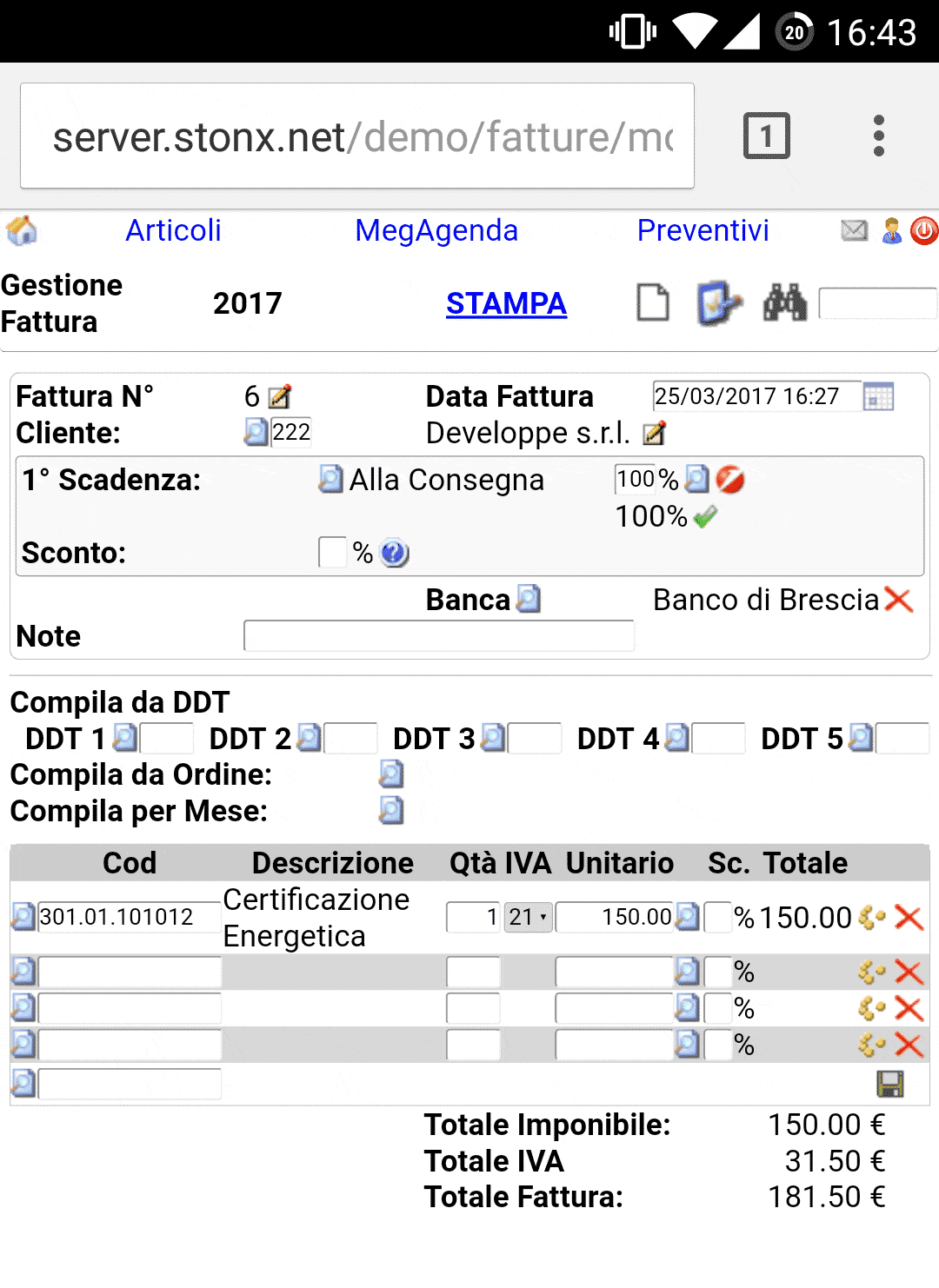Screen dimensions: 939x1288
Task: Open browser tab switcher button
Action: click(x=766, y=136)
